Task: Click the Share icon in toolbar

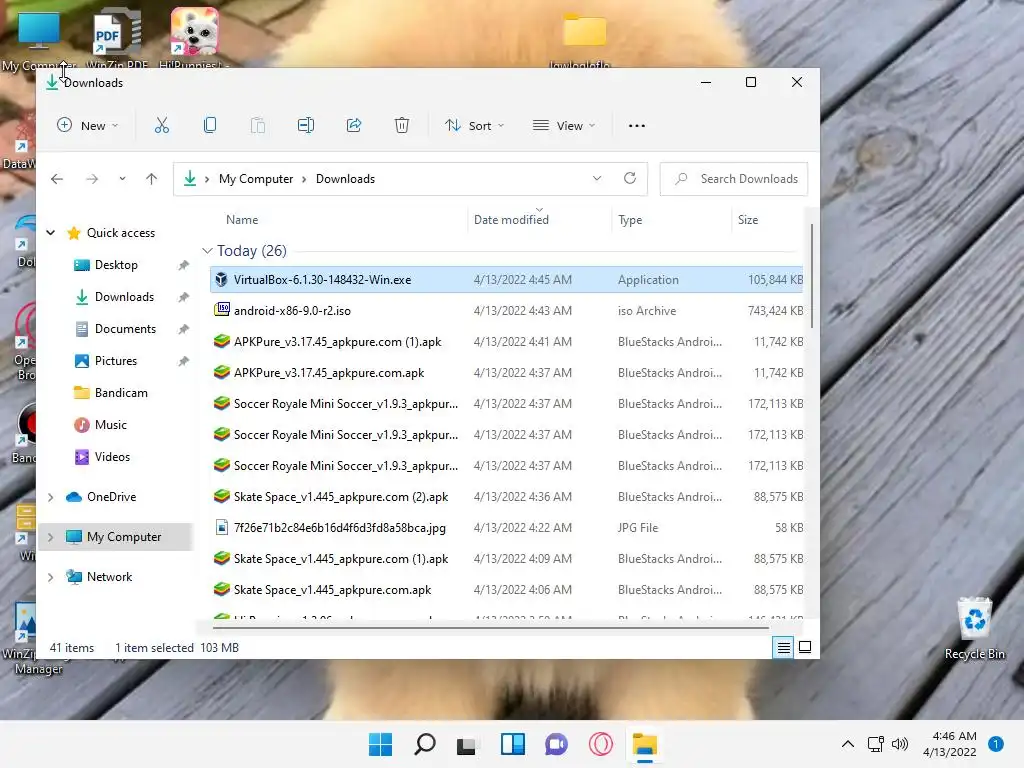Action: point(354,125)
